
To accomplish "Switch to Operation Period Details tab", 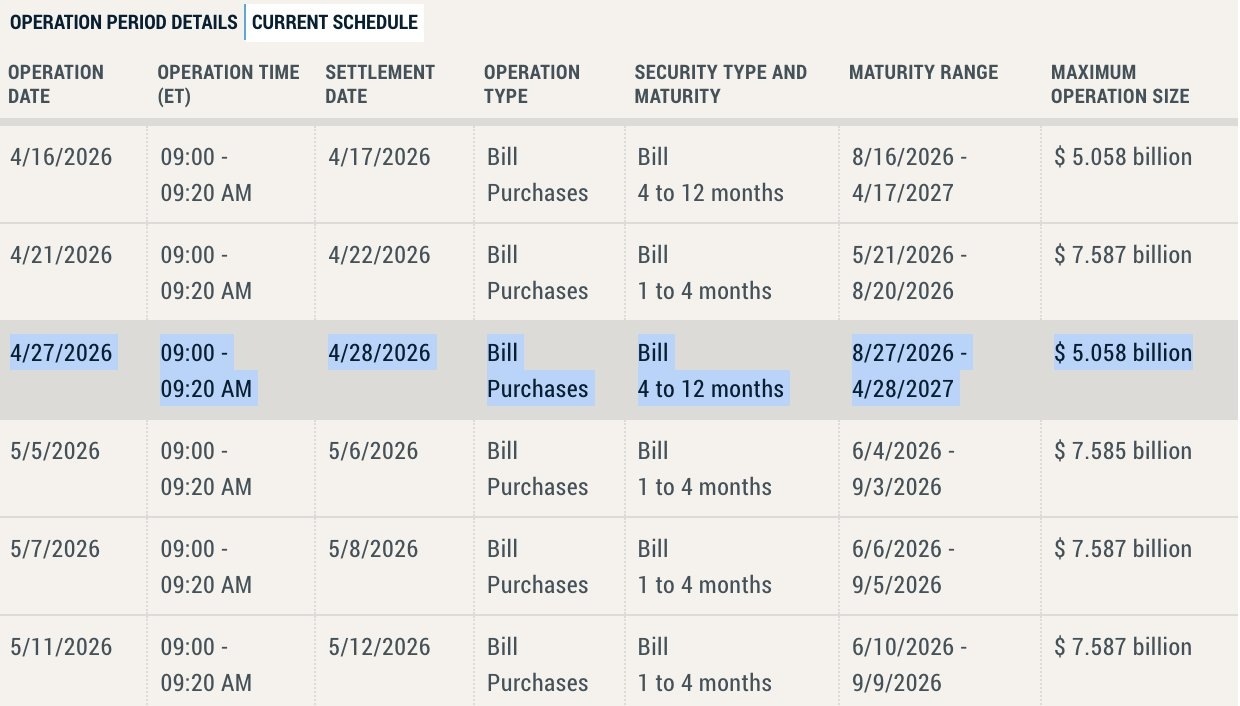I will 124,22.
